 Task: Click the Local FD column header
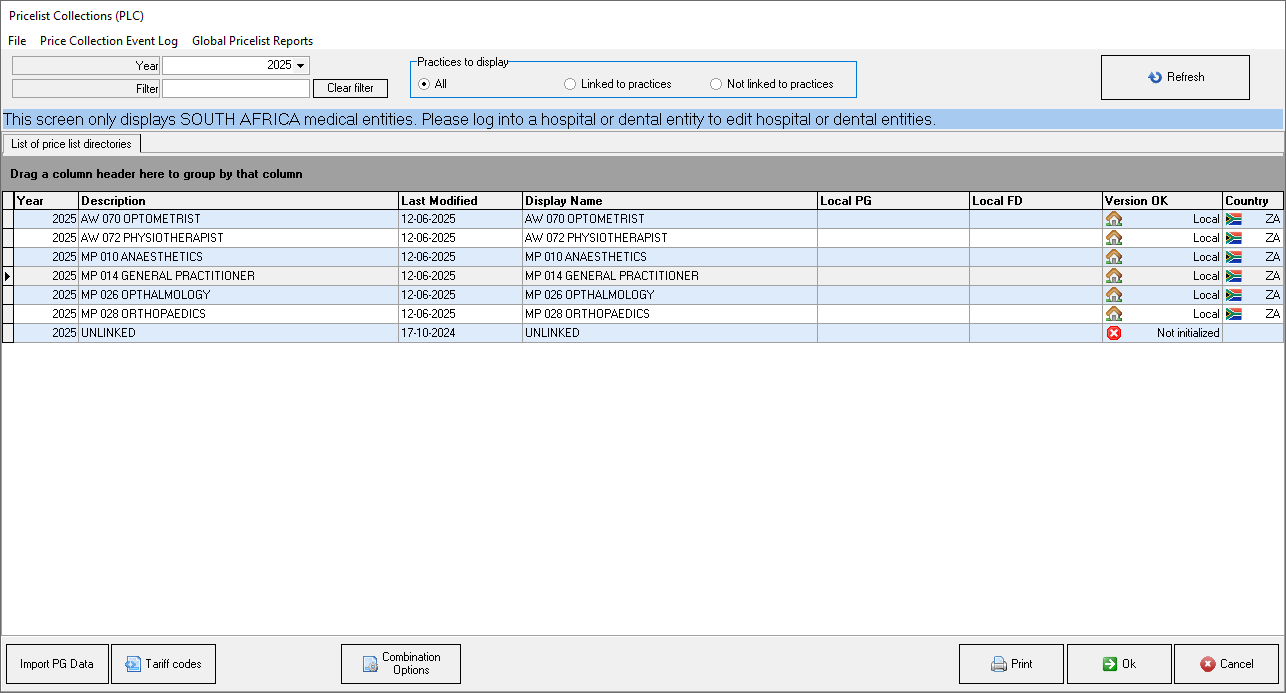pyautogui.click(x=1036, y=201)
